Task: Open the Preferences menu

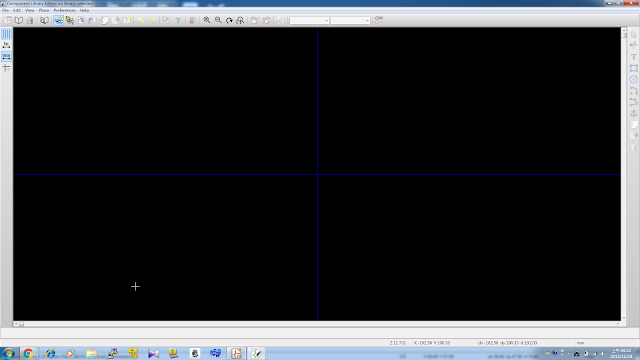Action: click(x=64, y=10)
